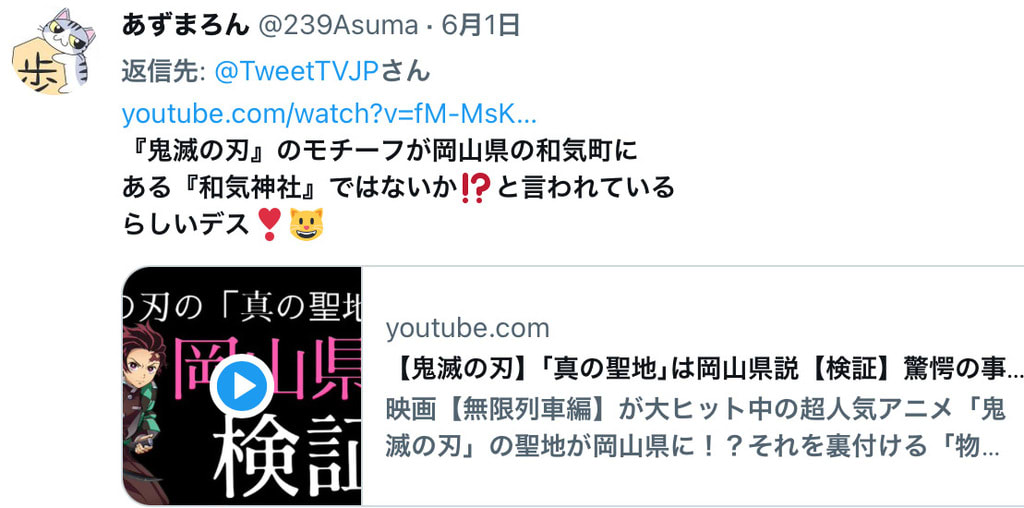Click tweet text line mentioning 和気神社
Viewport: 1024px width, 508px height.
tap(398, 188)
